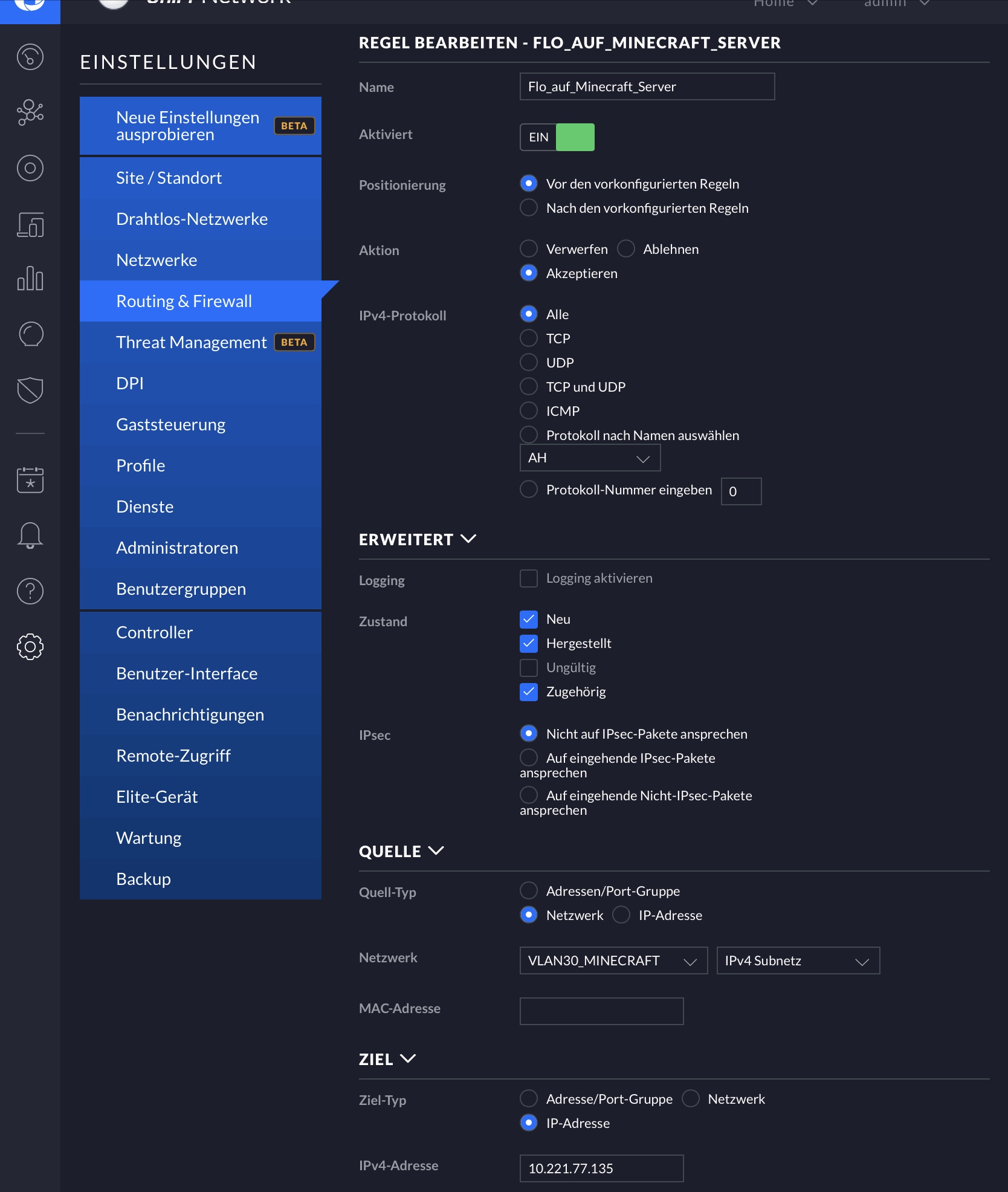Select the 'TCP und UDP' protocol
This screenshot has height=1192, width=1008.
529,386
